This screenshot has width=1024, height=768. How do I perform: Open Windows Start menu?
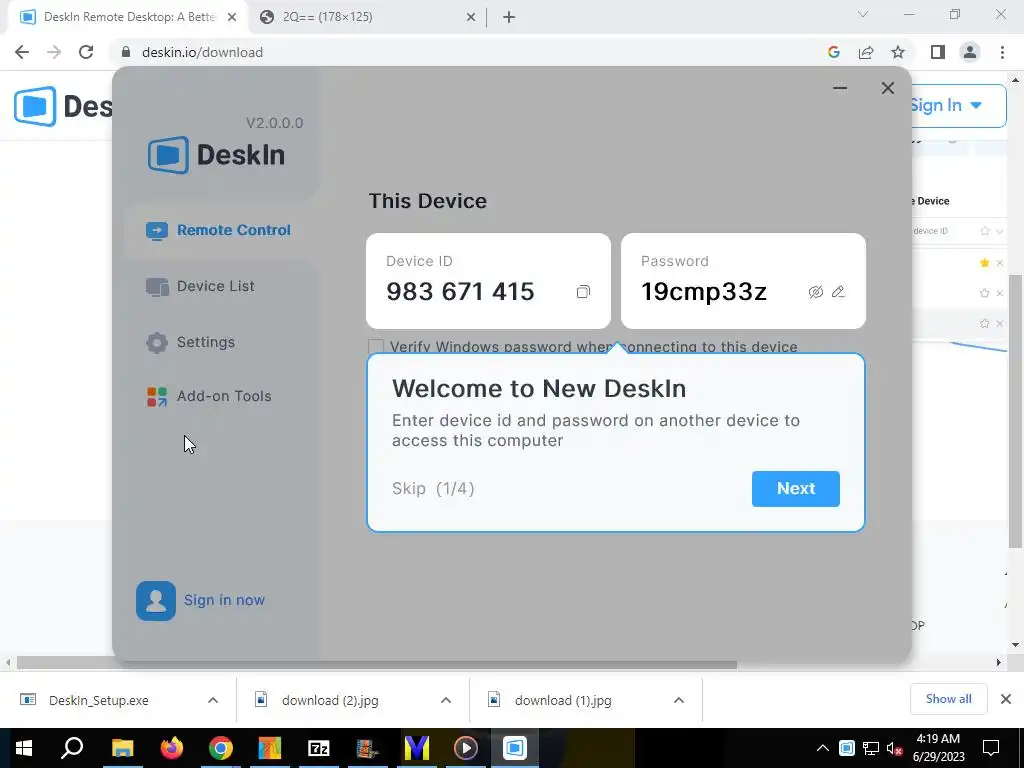pos(24,748)
